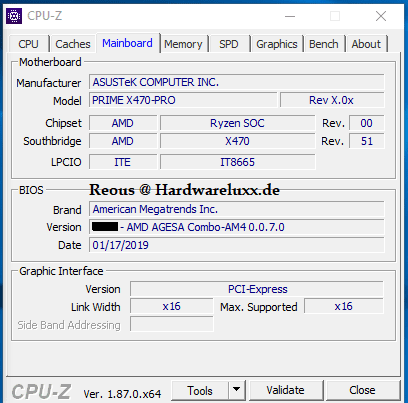Click the Close button at bottom
Viewport: 408px width, 403px height.
(x=362, y=390)
